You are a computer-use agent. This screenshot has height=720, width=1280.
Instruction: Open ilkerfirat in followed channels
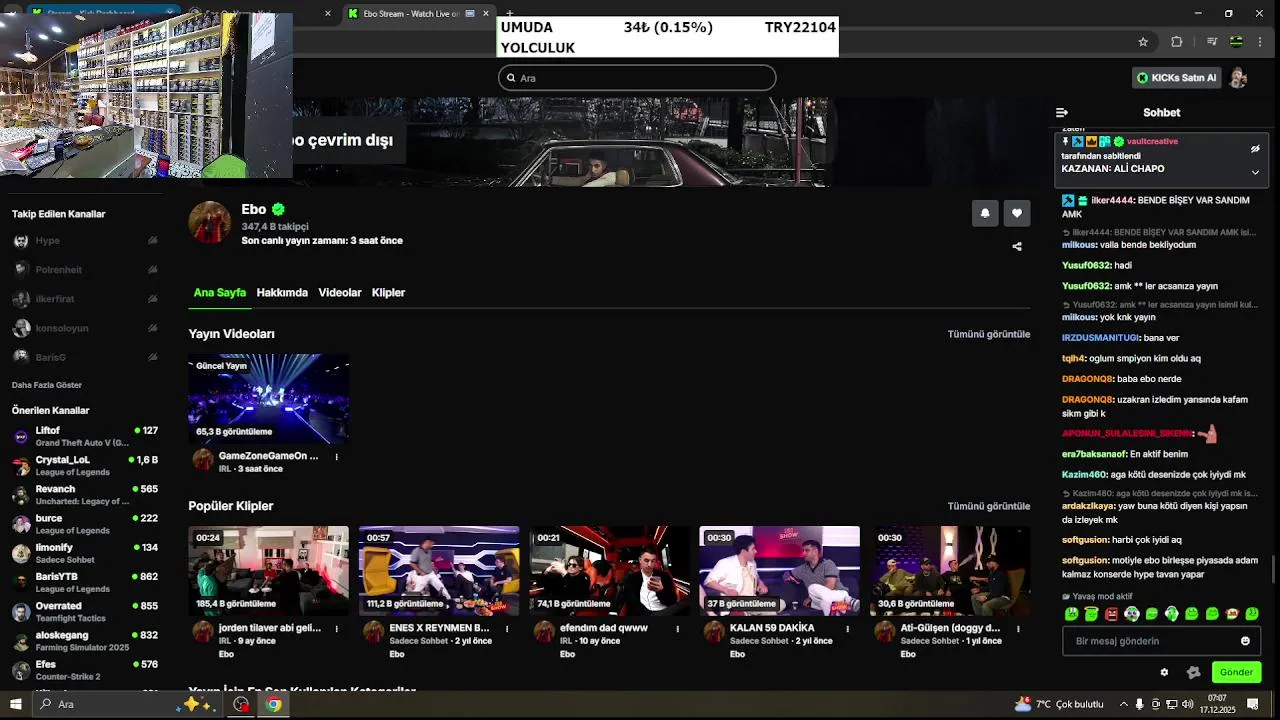(x=85, y=299)
